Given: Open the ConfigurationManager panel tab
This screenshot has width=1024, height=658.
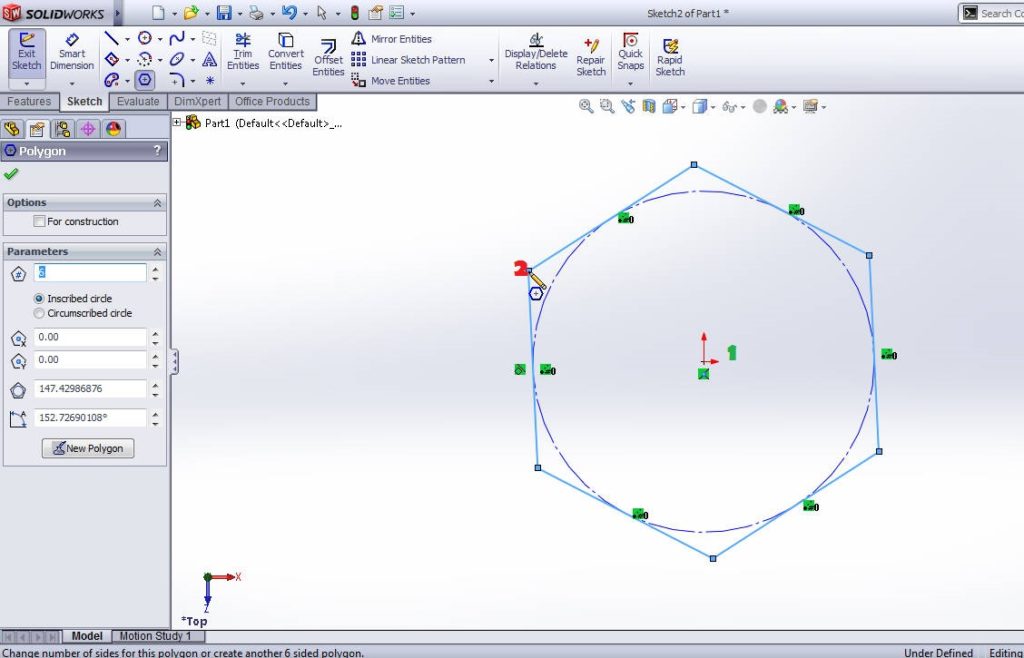Looking at the screenshot, I should (63, 129).
